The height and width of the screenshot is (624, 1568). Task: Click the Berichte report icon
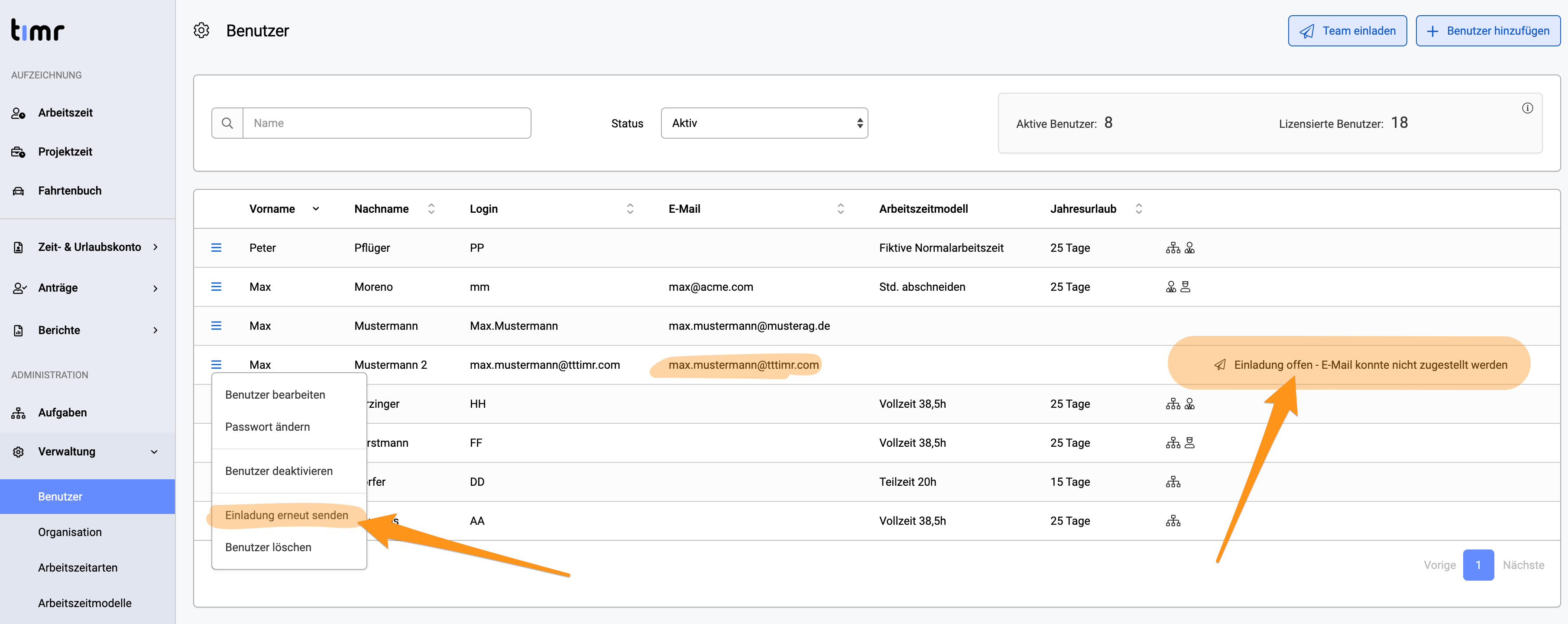(18, 331)
